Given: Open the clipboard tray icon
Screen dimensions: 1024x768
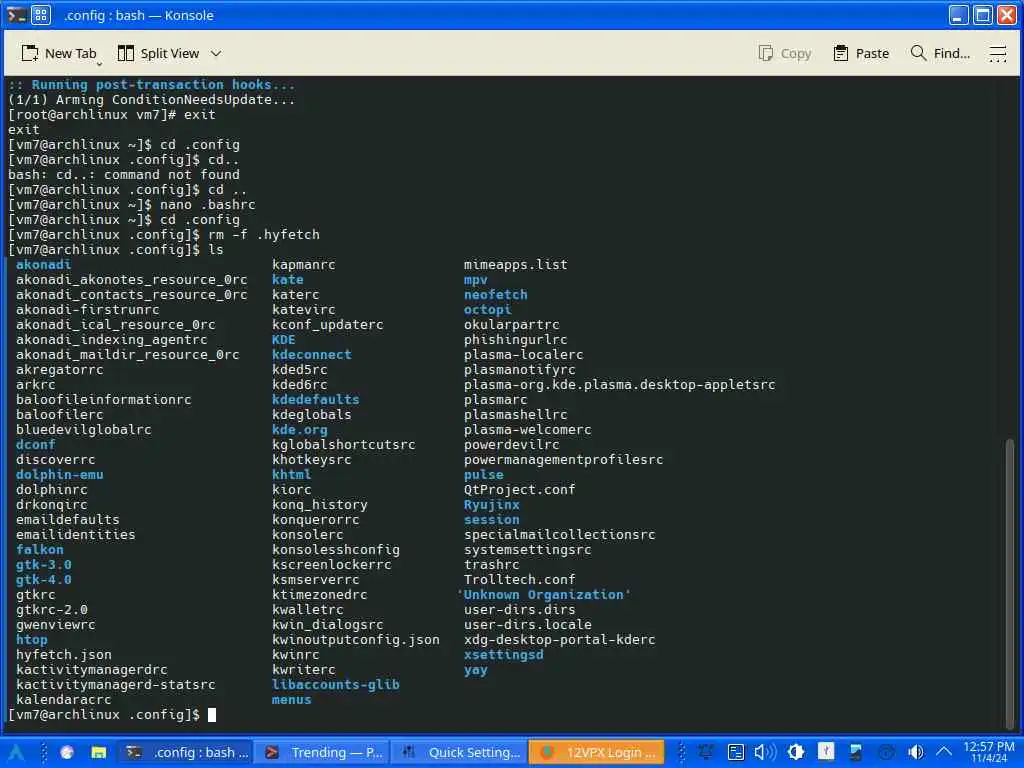Looking at the screenshot, I should coord(735,752).
